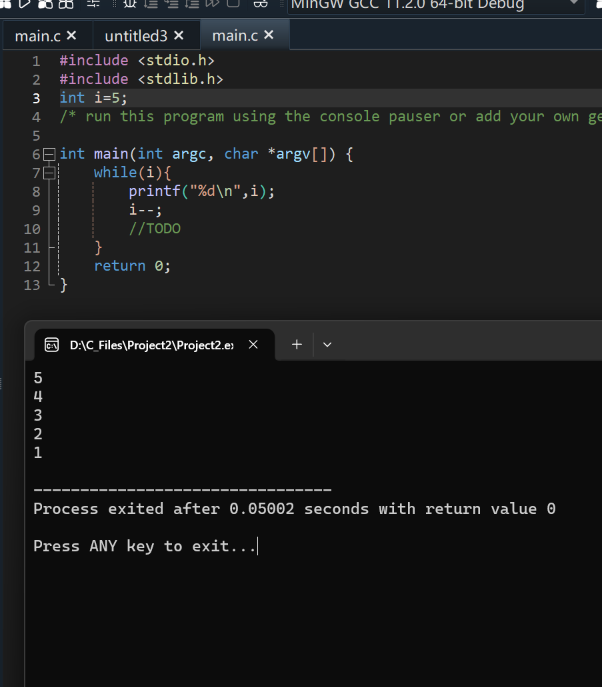602x687 pixels.
Task: Select the Project2.exe console tab
Action: [x=152, y=345]
